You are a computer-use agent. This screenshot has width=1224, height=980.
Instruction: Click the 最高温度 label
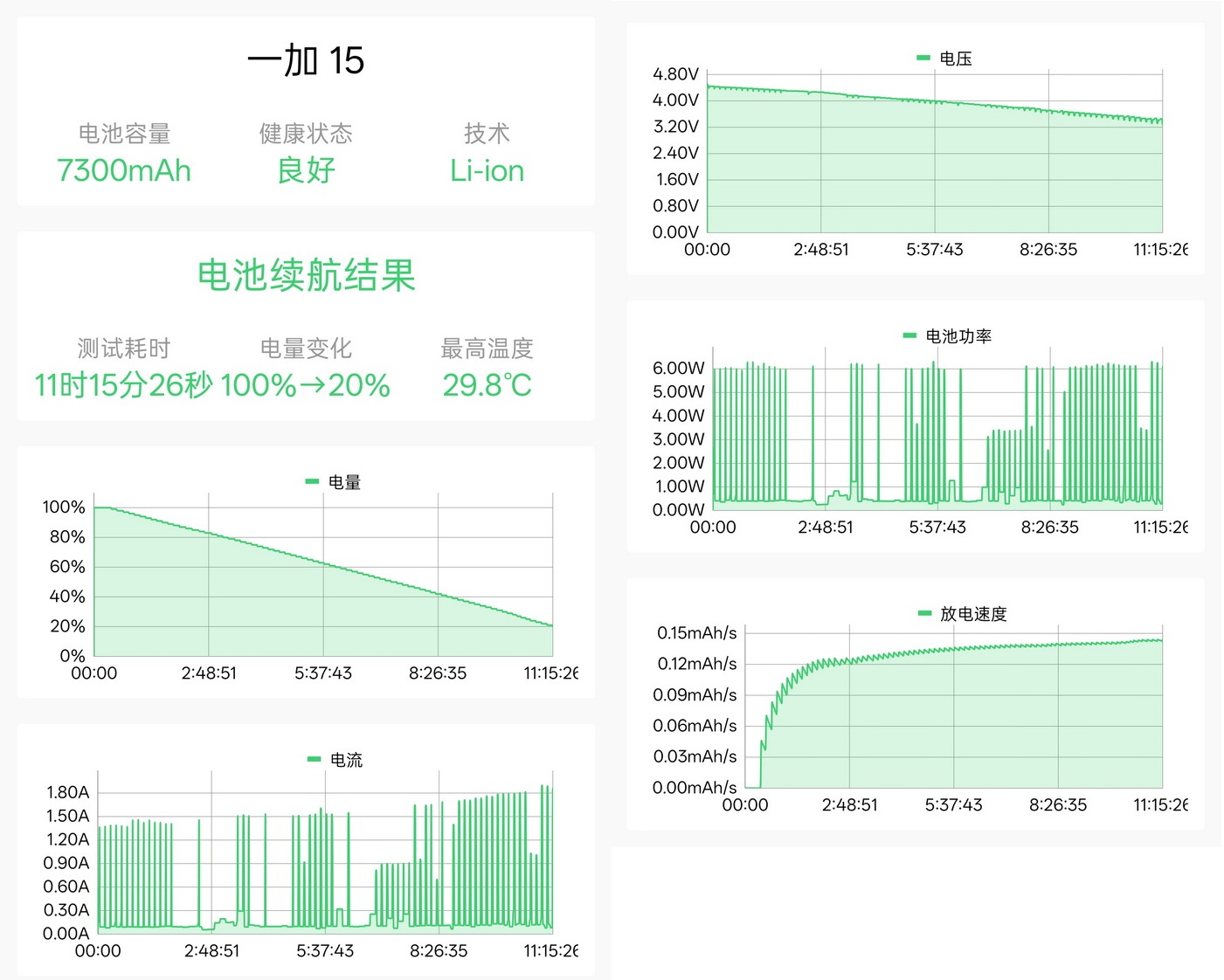(487, 349)
